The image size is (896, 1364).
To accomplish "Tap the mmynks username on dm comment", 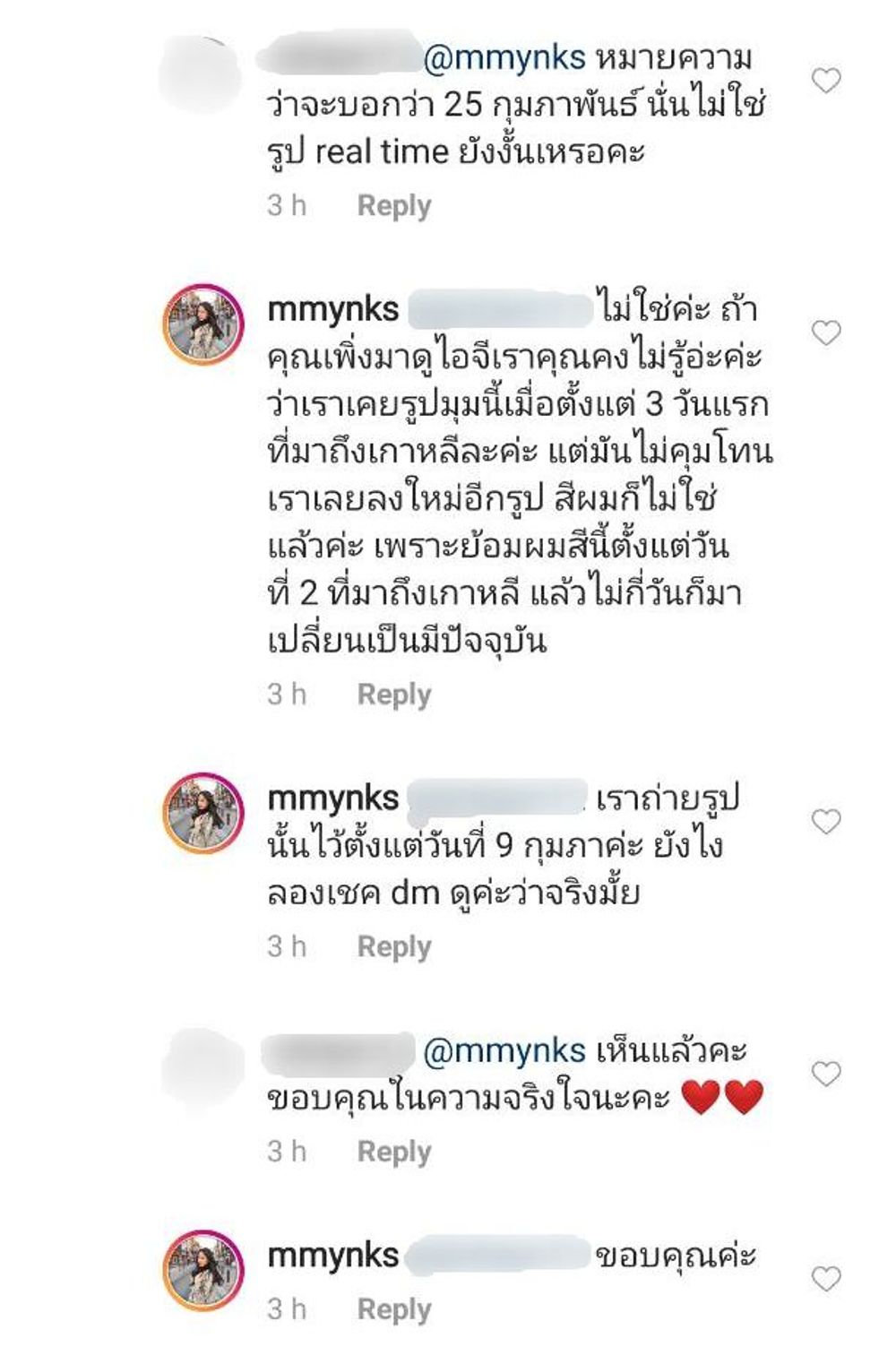I will [333, 799].
